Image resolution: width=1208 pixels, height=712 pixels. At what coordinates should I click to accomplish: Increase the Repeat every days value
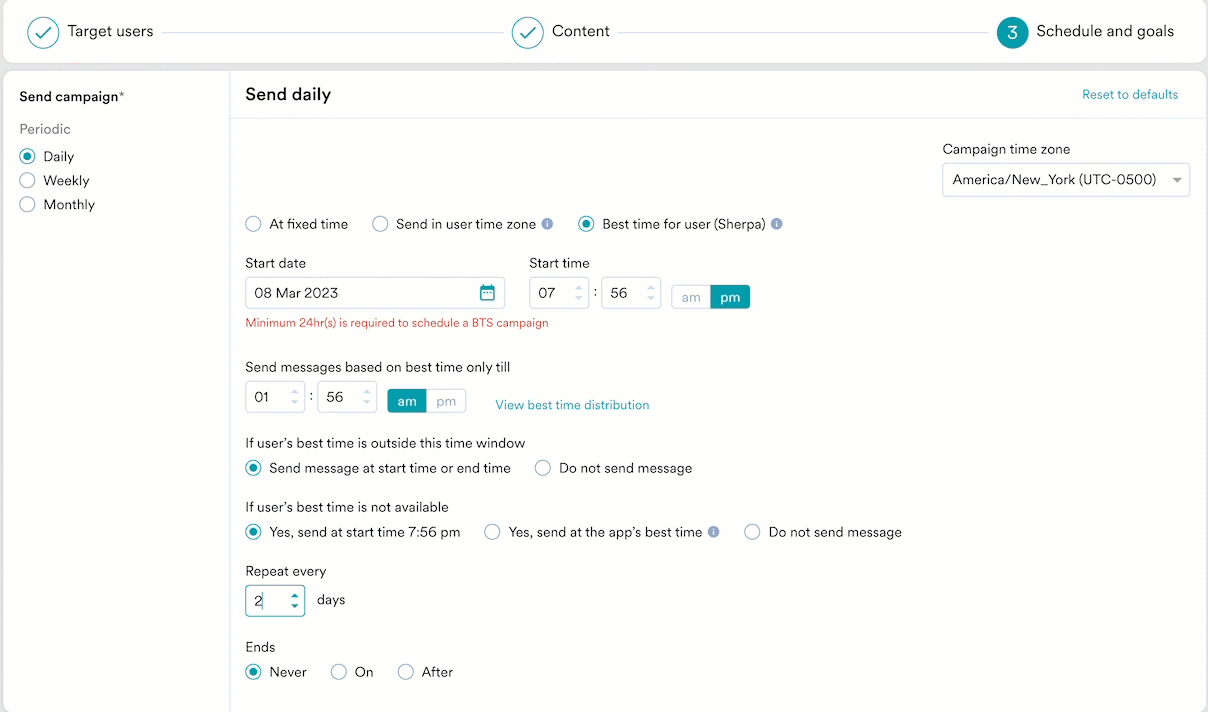tap(294, 595)
